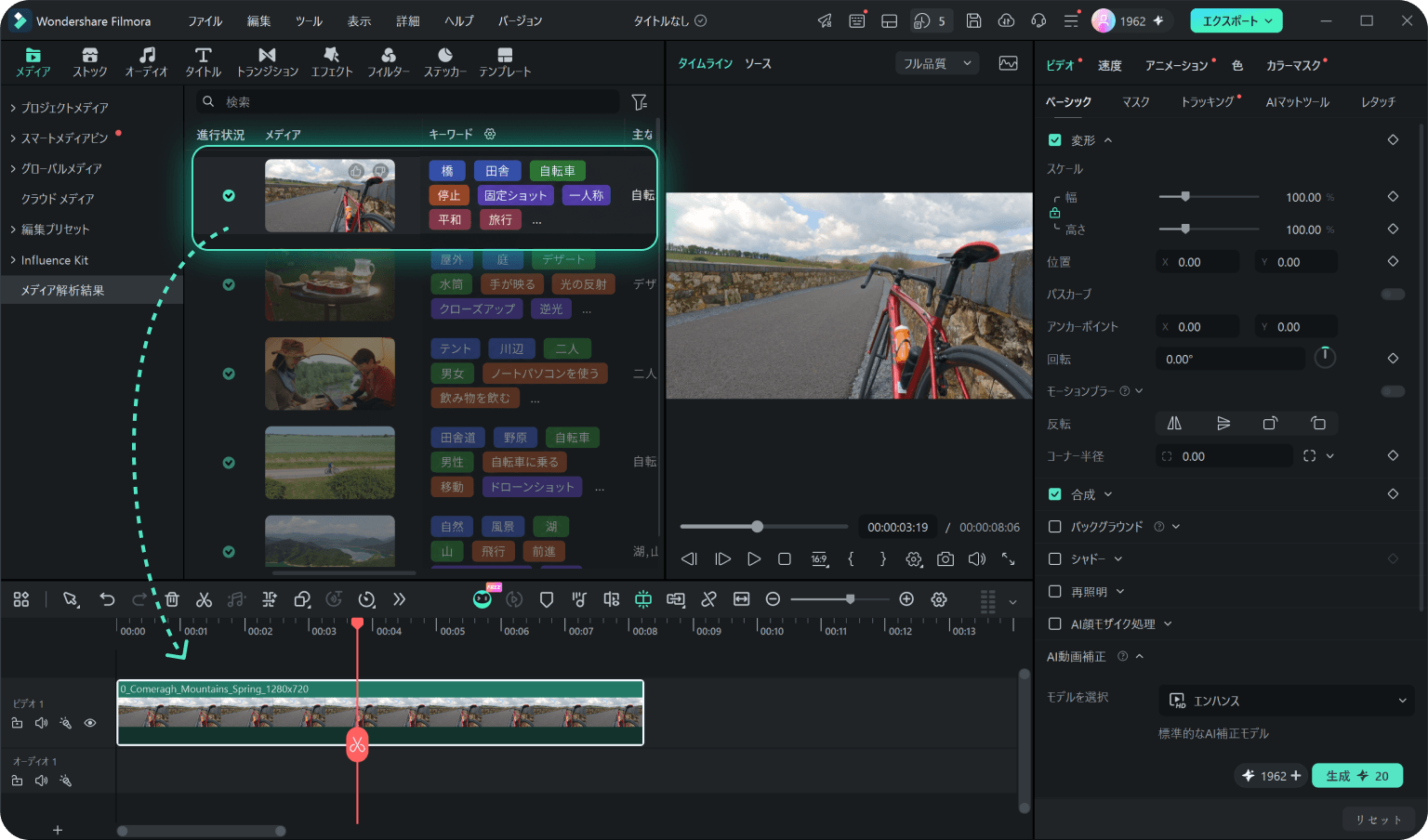Click the preview playback progress slider handle

(x=758, y=527)
